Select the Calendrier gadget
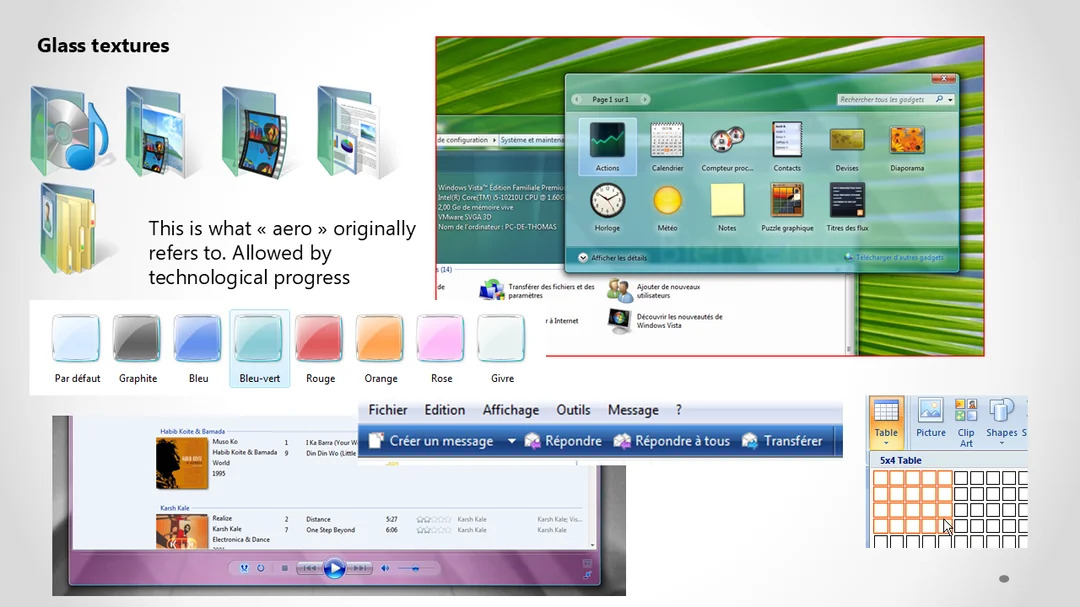 [667, 146]
